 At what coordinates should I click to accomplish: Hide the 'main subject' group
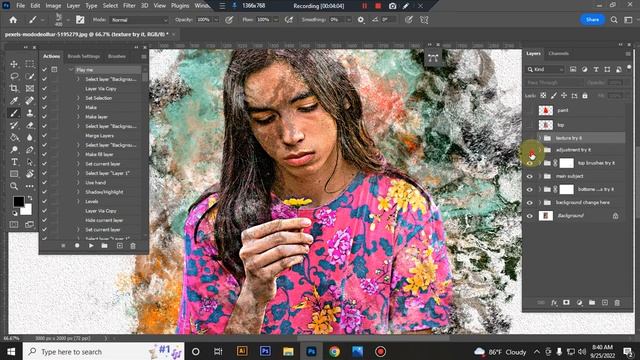(530, 176)
